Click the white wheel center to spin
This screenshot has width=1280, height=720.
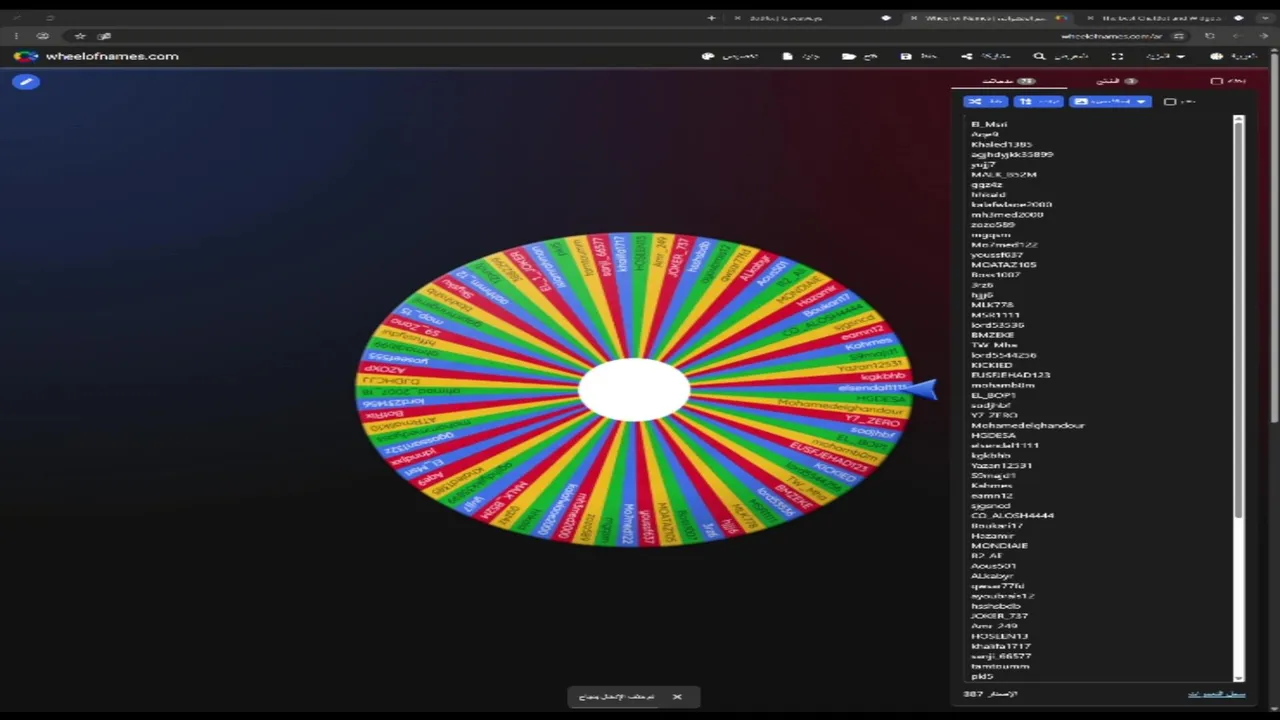[x=634, y=390]
